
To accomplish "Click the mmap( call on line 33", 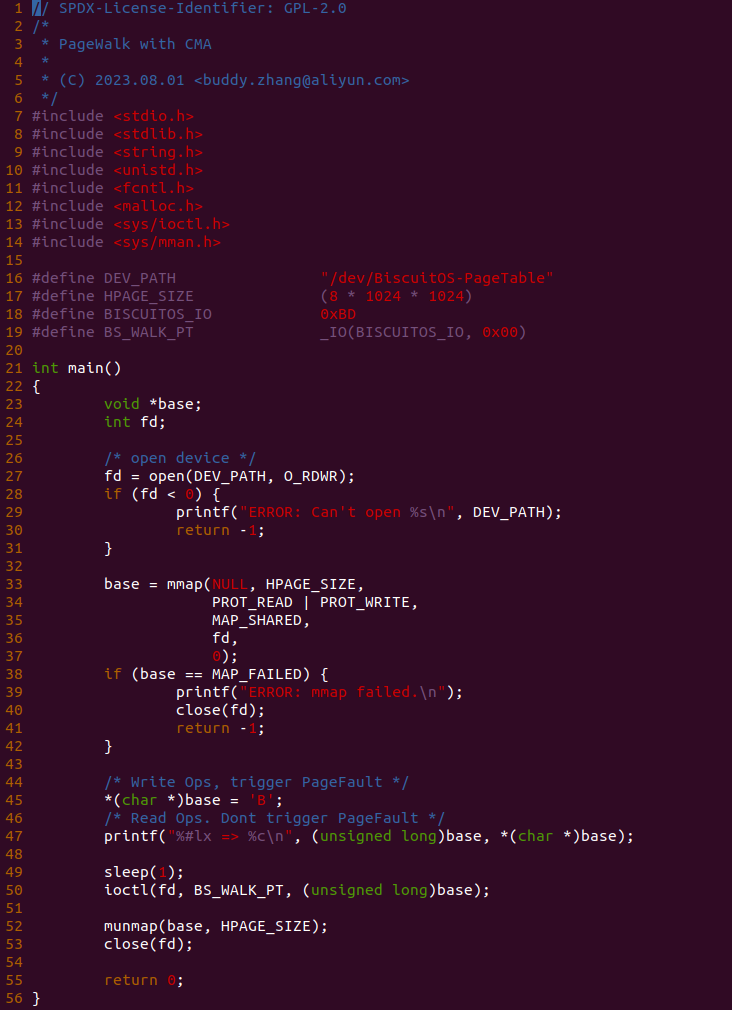I will click(x=189, y=584).
